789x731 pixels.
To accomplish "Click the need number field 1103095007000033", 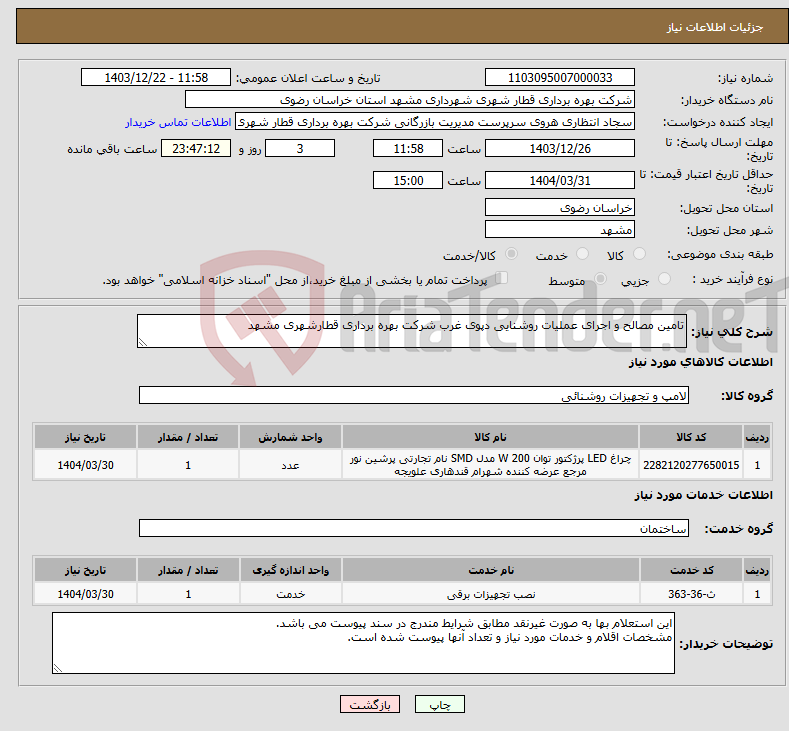I will 560,77.
